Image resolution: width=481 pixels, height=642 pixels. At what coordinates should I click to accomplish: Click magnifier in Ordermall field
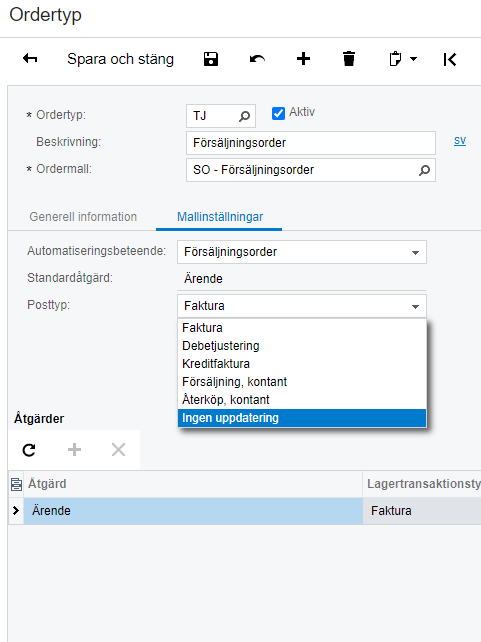pos(425,170)
